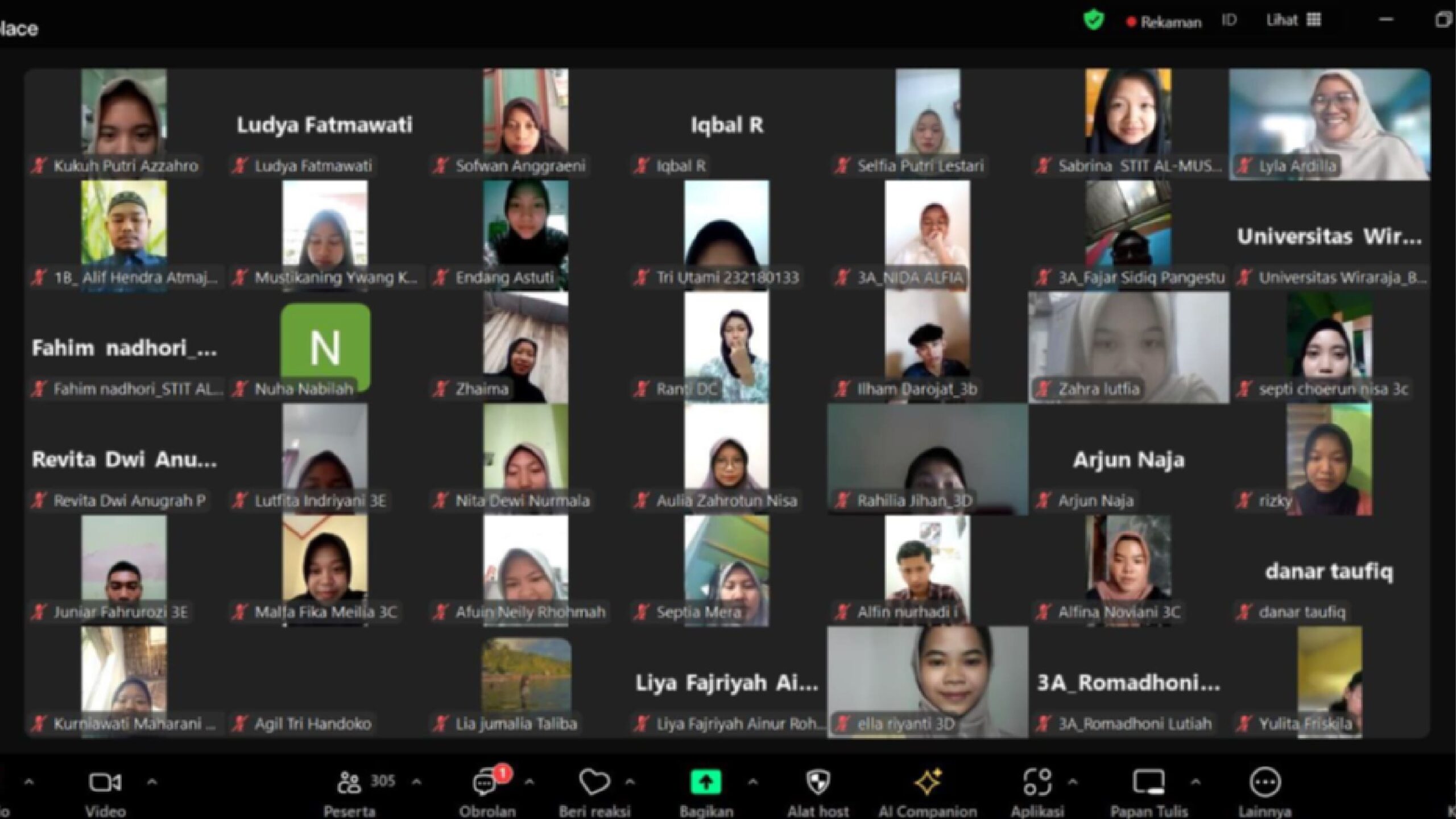Select Nuha Nabilah's green N avatar tile
The height and width of the screenshot is (819, 1456).
tap(325, 347)
